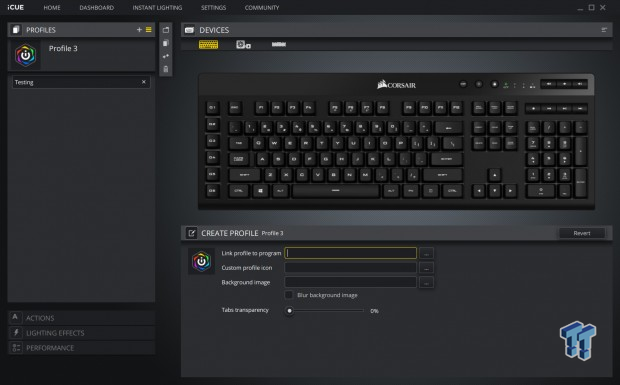This screenshot has height=385, width=620.
Task: Browse for program to link profile
Action: tap(426, 253)
